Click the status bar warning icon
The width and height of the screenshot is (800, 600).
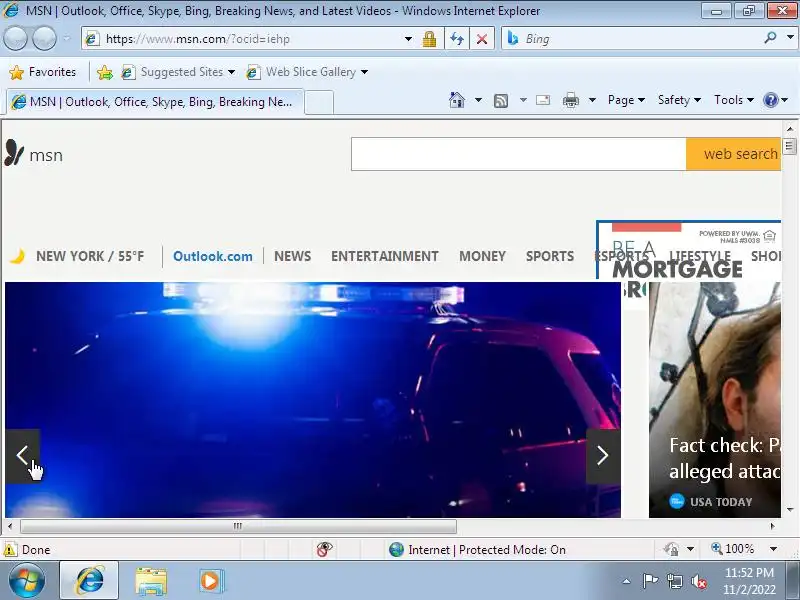10,549
